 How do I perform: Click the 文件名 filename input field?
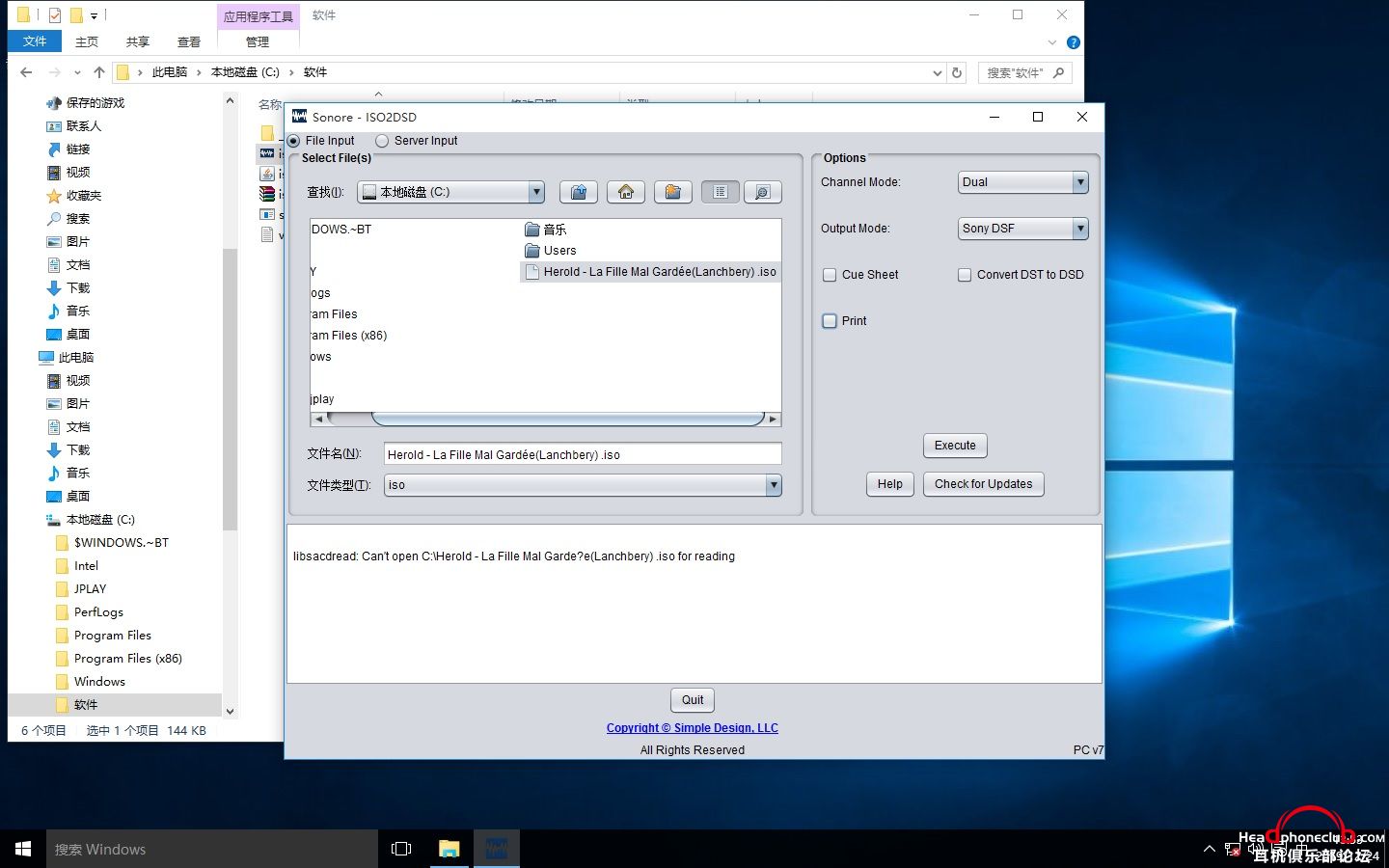pyautogui.click(x=583, y=454)
